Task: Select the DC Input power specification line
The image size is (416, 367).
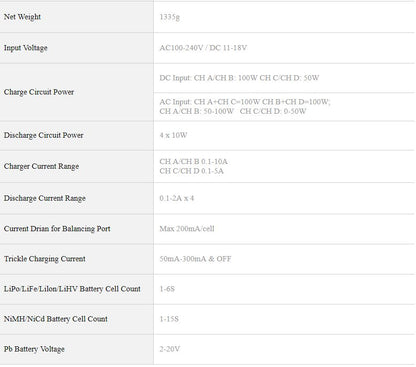Action: 239,78
